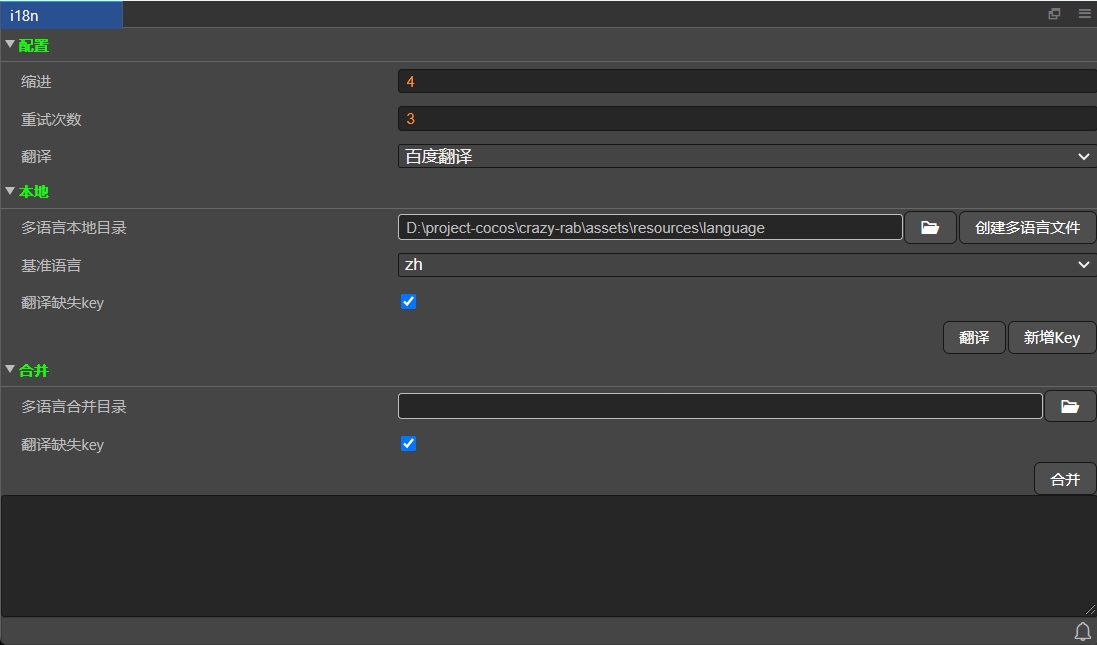Click the 缩进 value input field
The height and width of the screenshot is (645, 1097).
coord(746,82)
